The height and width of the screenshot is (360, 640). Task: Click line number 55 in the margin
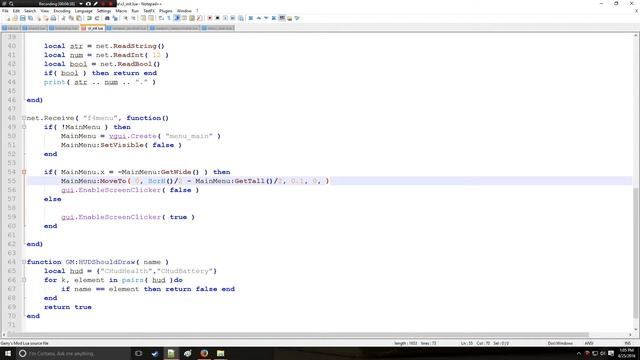[x=11, y=181]
